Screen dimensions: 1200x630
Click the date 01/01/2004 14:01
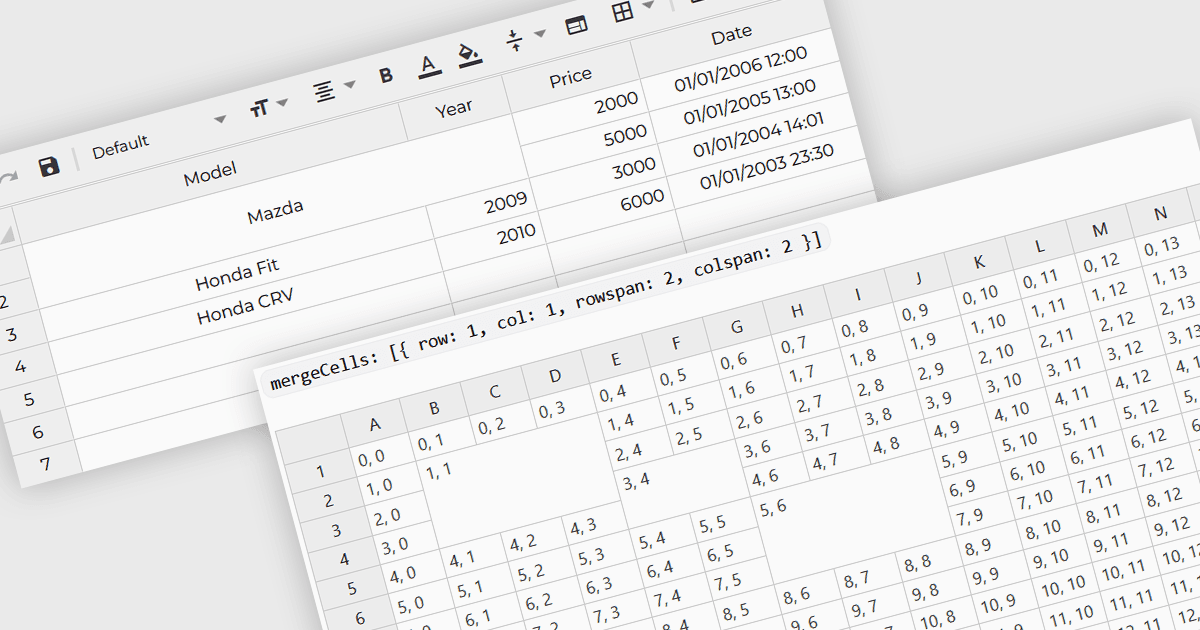coord(757,133)
